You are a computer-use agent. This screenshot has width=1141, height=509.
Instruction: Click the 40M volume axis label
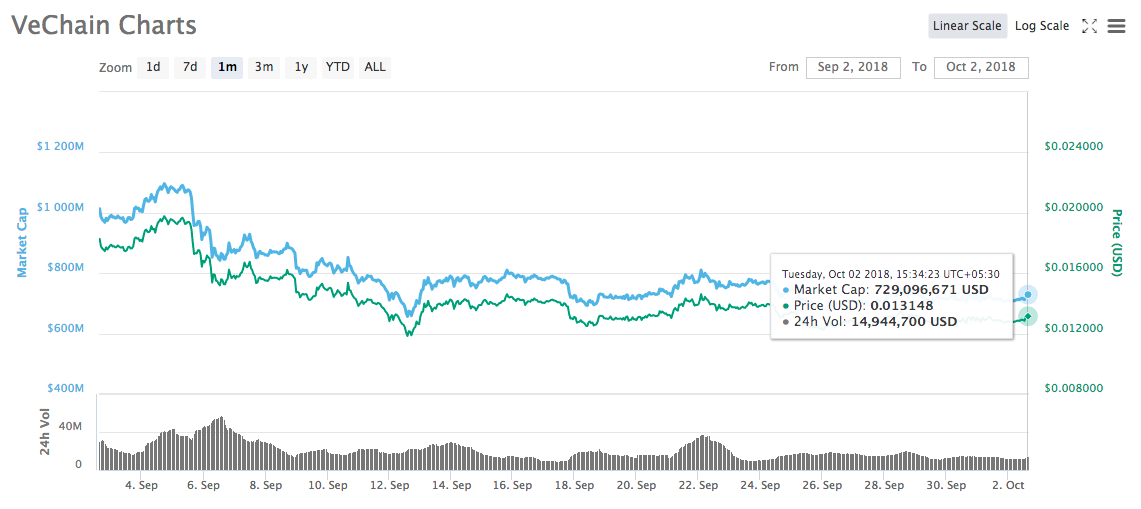click(x=70, y=427)
